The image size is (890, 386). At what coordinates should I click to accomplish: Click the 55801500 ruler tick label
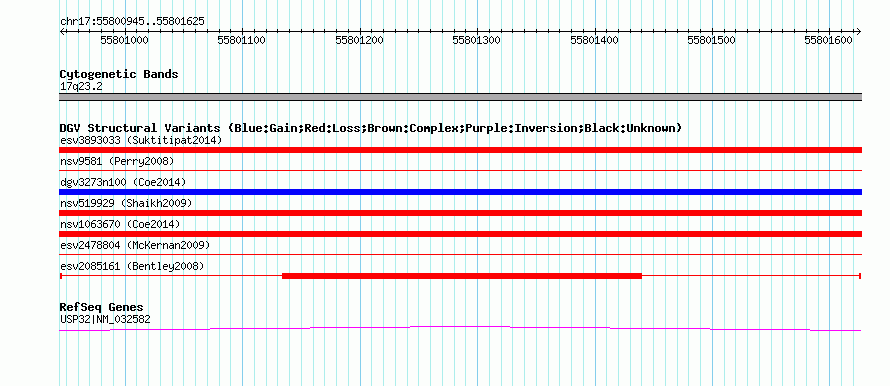click(x=711, y=40)
